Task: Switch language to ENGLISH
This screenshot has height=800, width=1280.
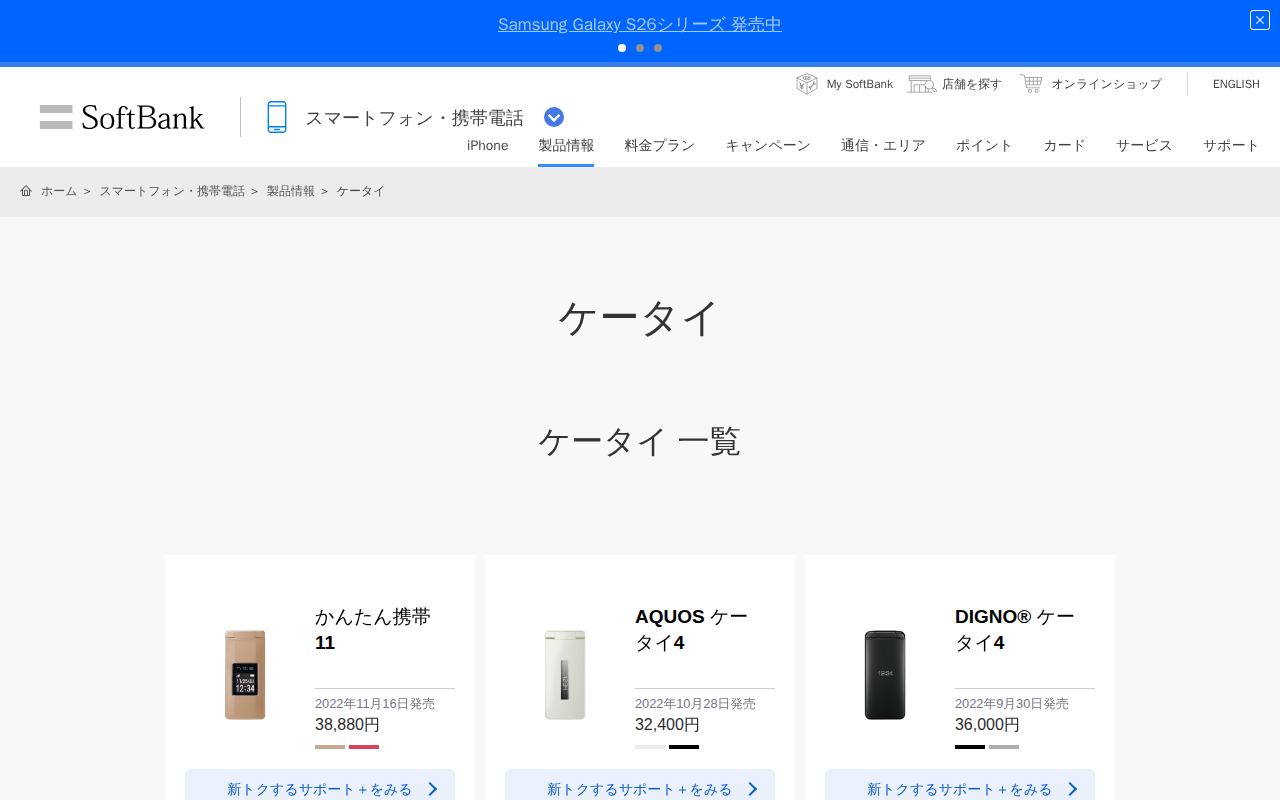Action: [x=1236, y=84]
